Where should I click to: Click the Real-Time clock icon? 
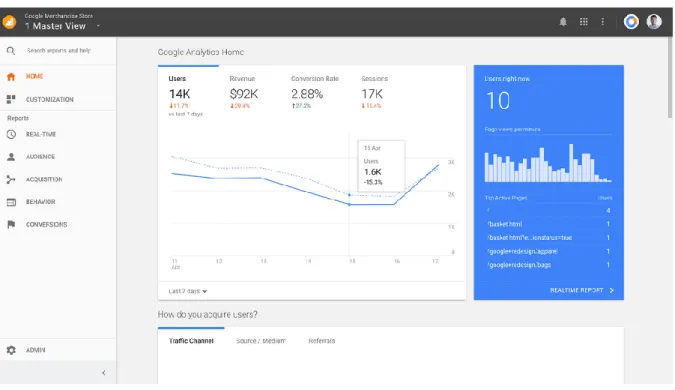point(11,134)
